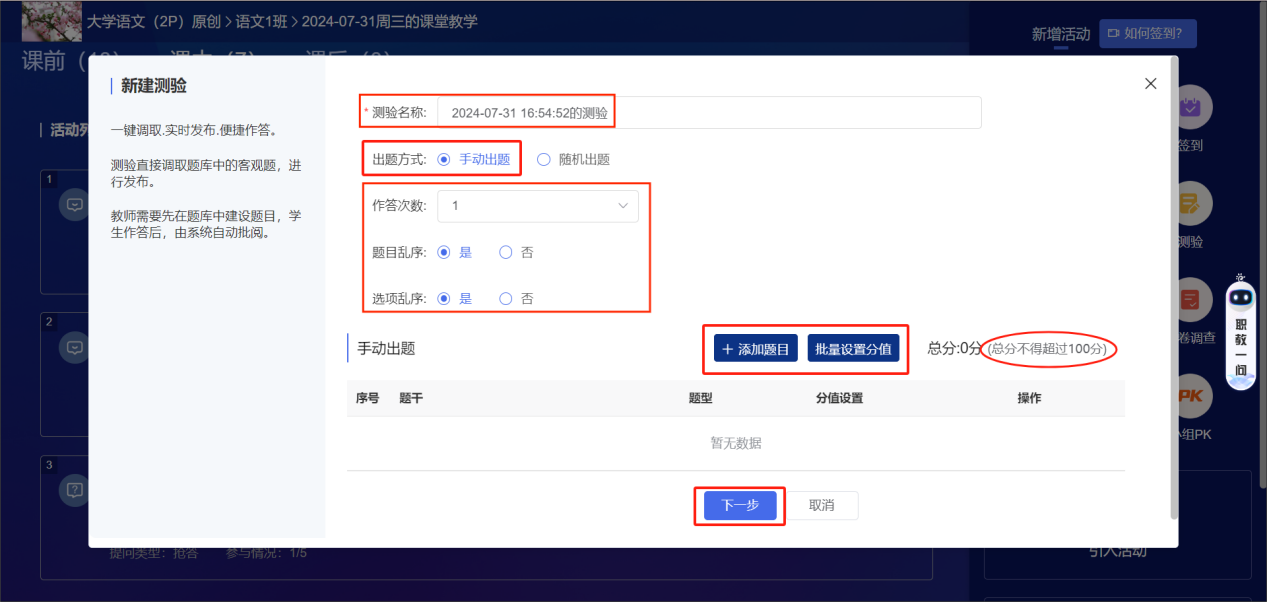This screenshot has width=1267, height=602.
Task: Click the 如何签到? help button
Action: click(1147, 33)
